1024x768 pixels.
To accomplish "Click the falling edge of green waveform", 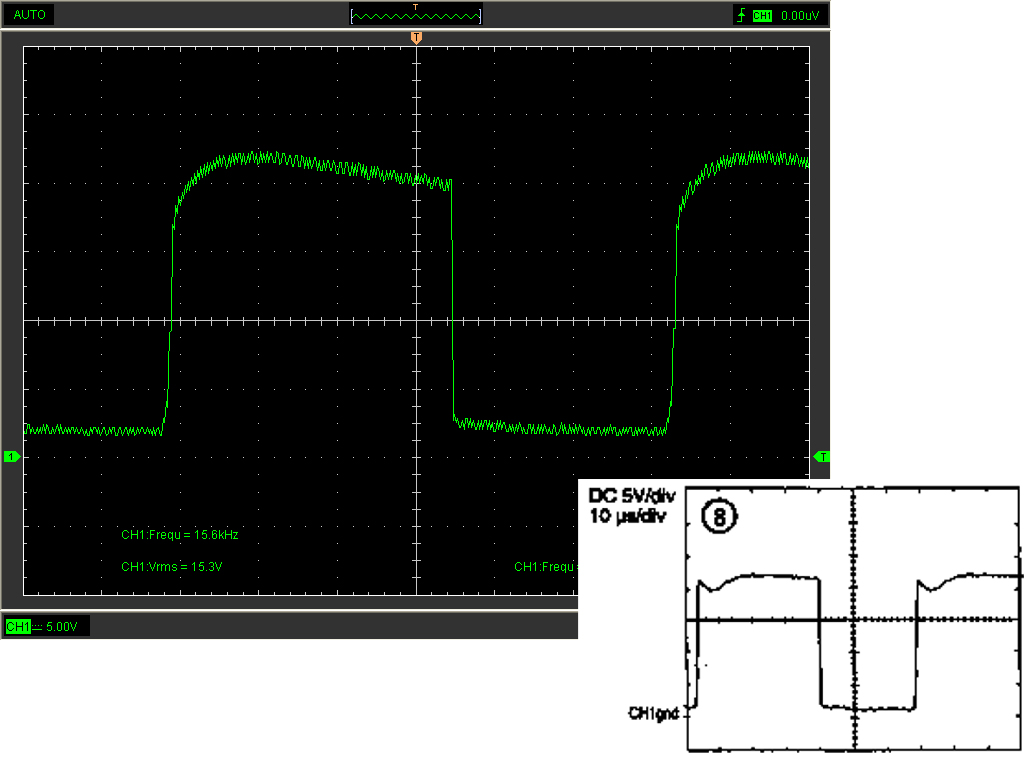I will pyautogui.click(x=453, y=300).
